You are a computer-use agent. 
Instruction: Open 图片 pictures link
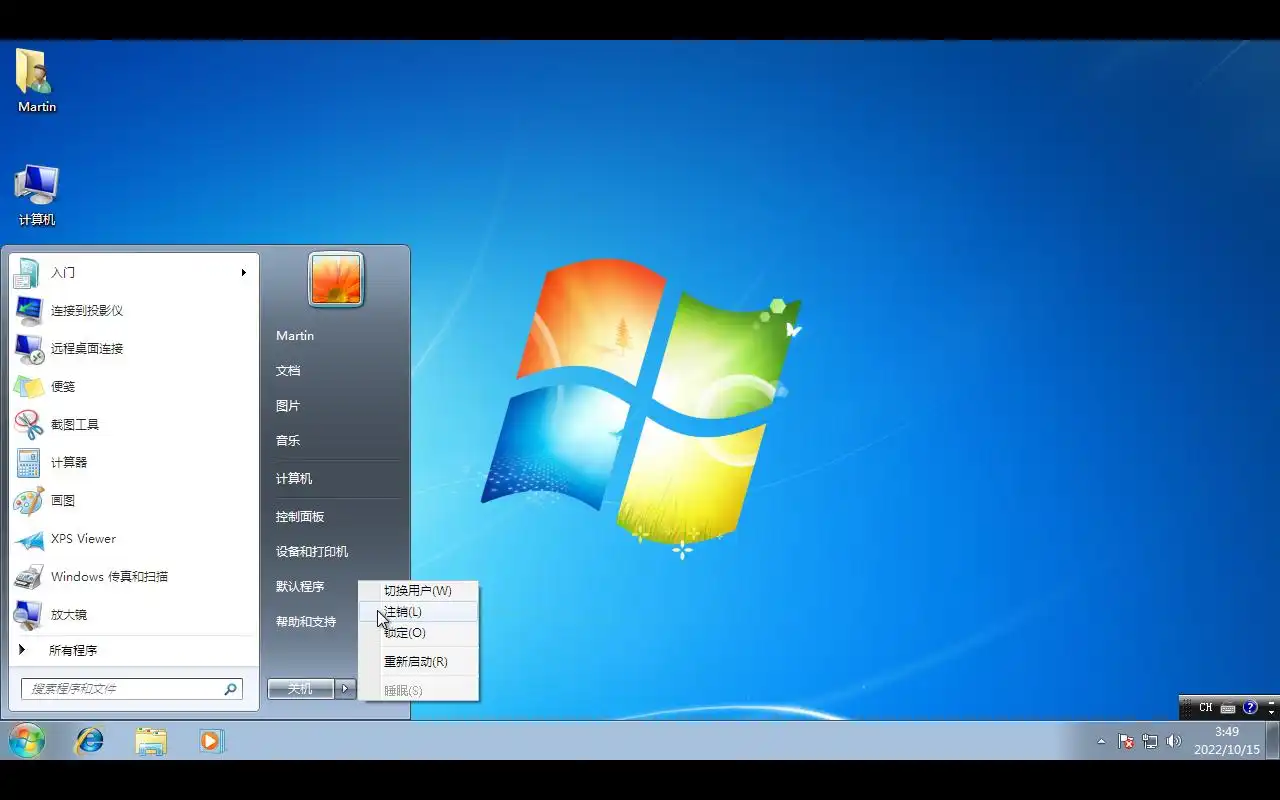[288, 406]
